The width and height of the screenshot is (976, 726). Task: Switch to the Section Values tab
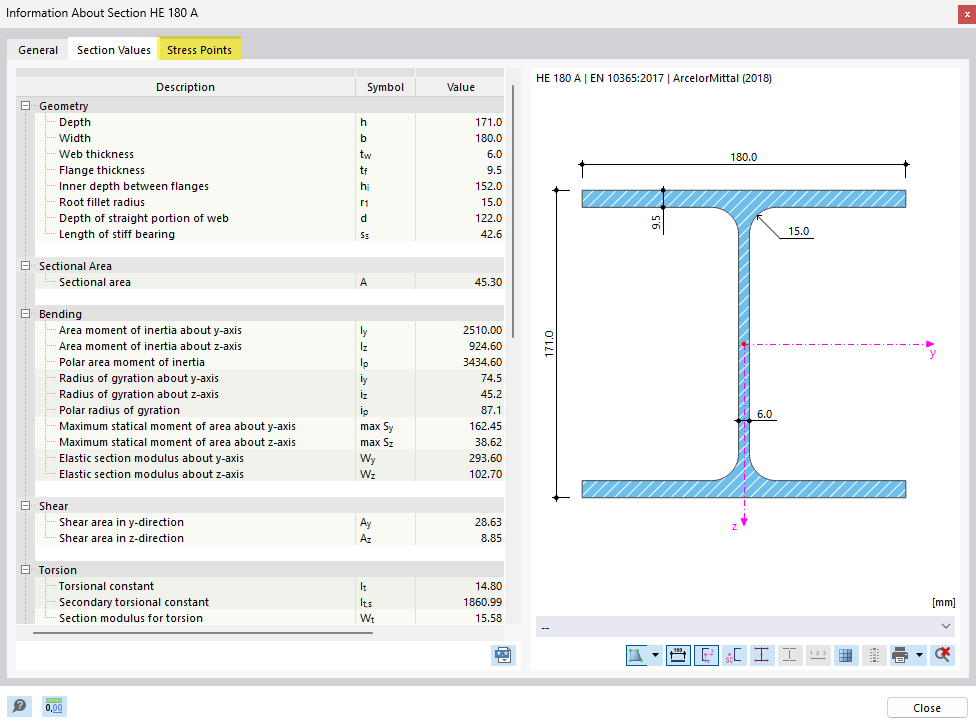pyautogui.click(x=114, y=50)
